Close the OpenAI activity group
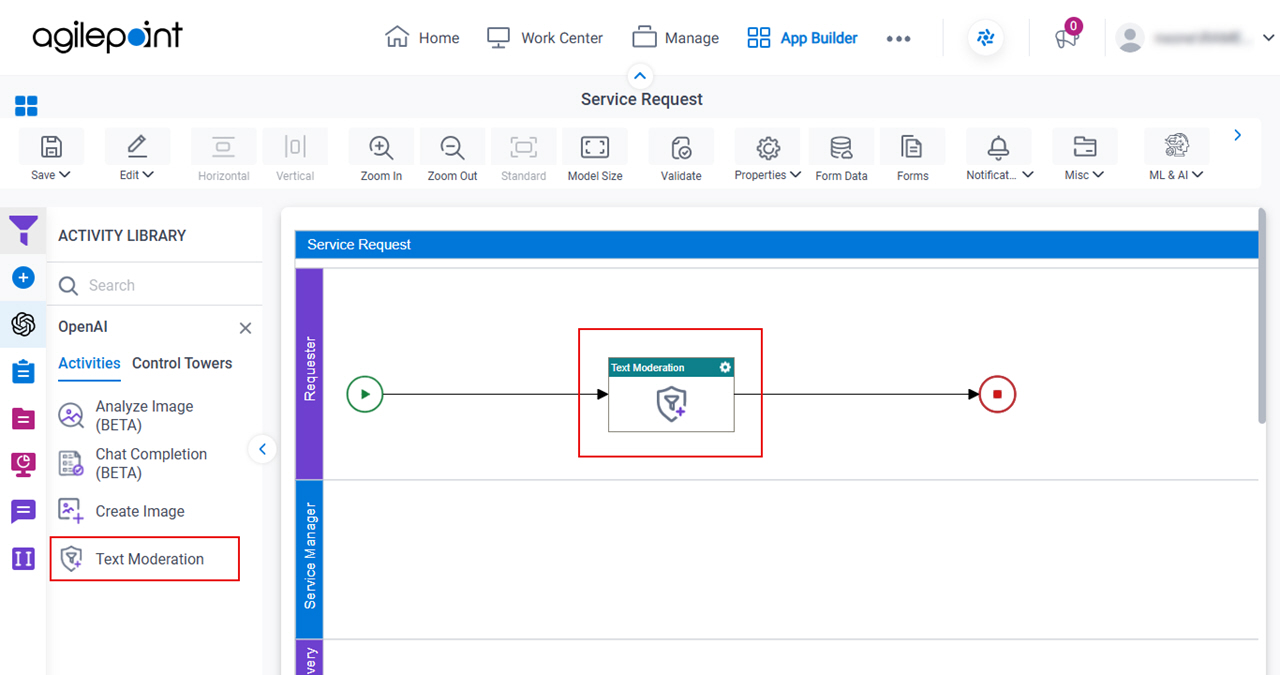Screen dimensions: 1280x675 (x=245, y=328)
